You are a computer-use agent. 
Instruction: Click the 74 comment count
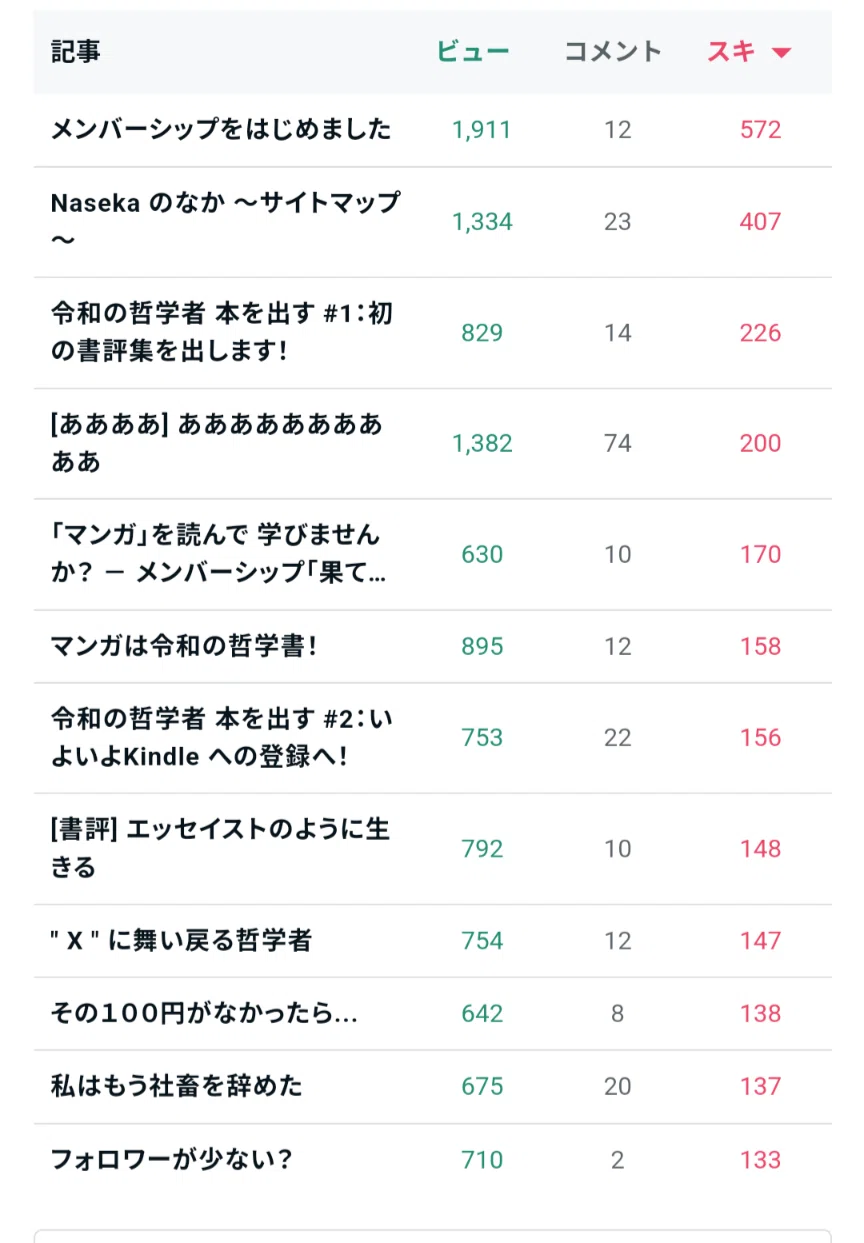(x=618, y=443)
